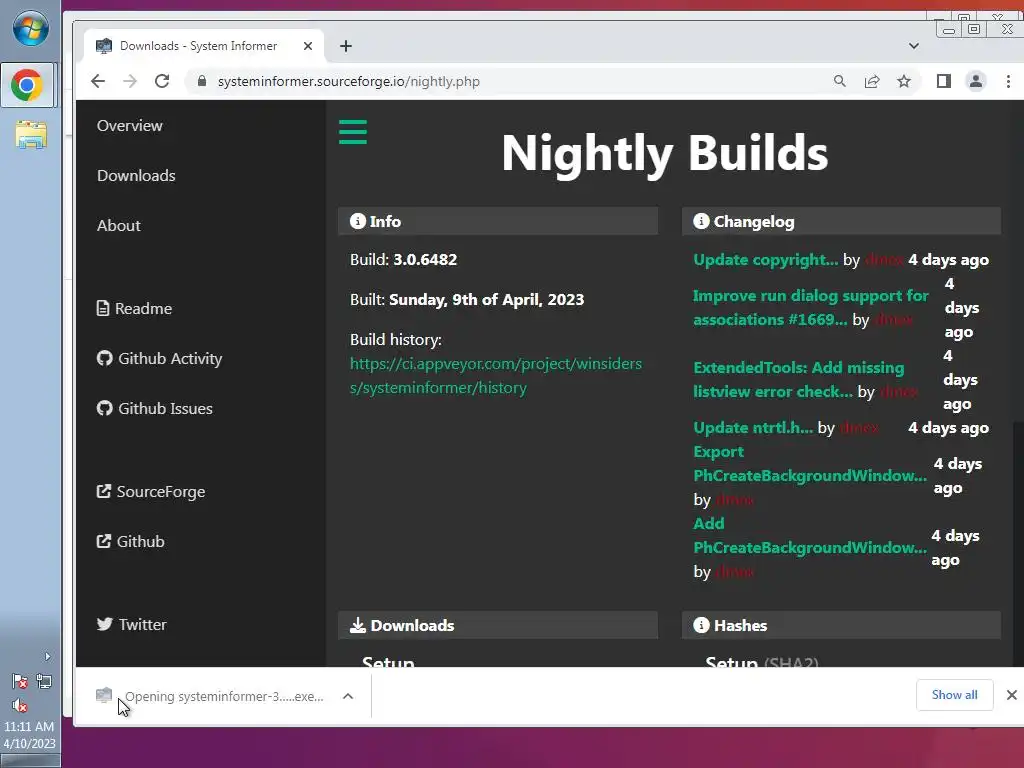Open a new tab with plus button

(x=346, y=46)
